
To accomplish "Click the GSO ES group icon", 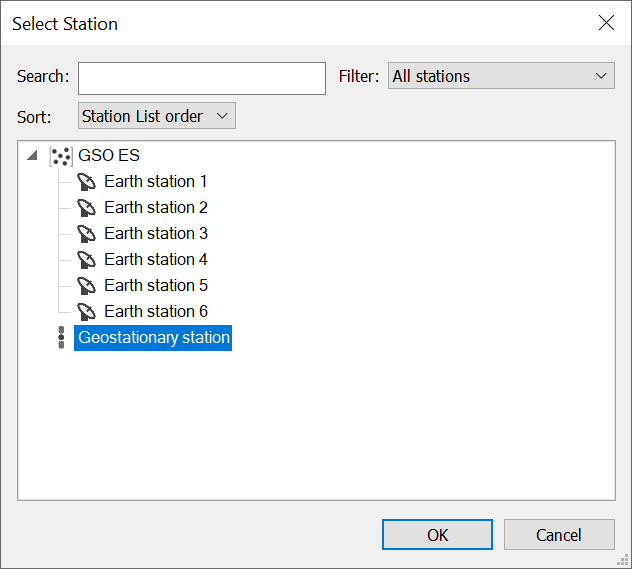I will tap(61, 156).
